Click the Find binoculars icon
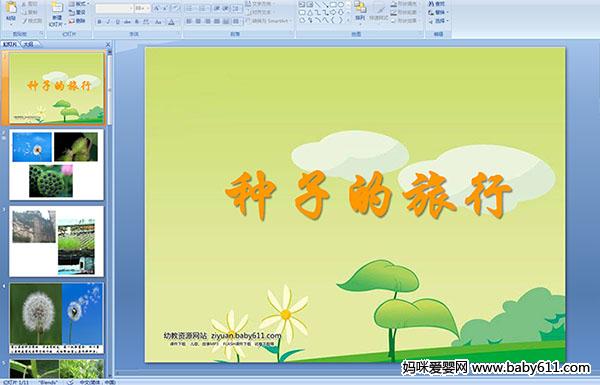This screenshot has height=385, width=600. (432, 4)
